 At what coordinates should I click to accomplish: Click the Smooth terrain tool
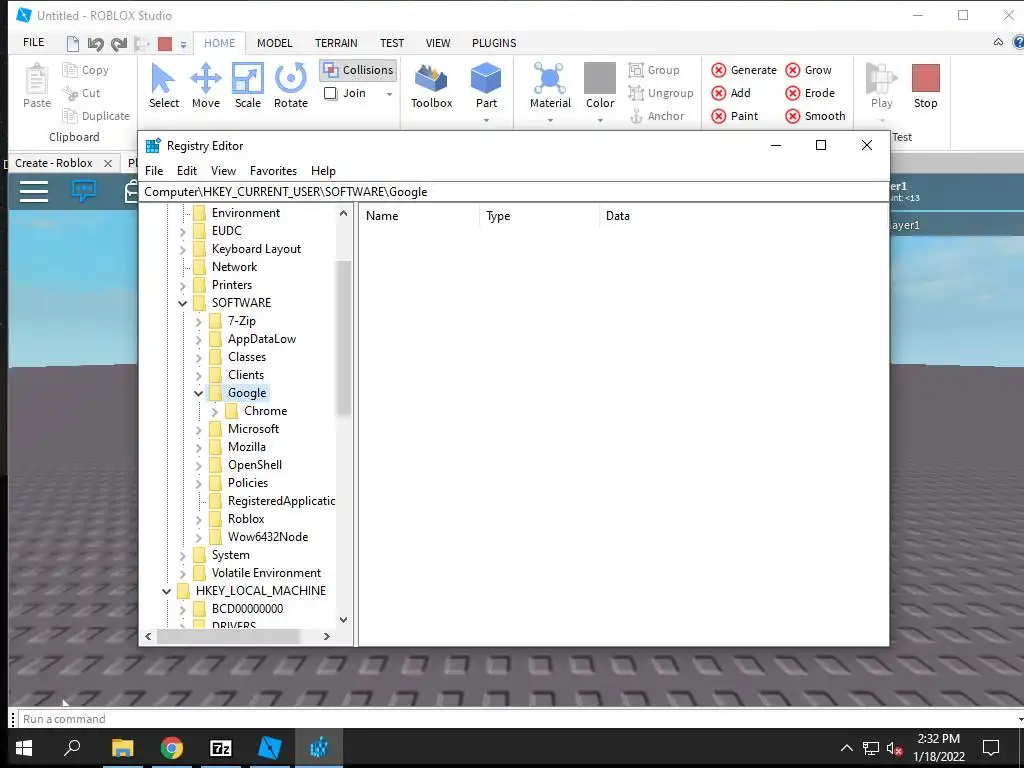pos(816,116)
